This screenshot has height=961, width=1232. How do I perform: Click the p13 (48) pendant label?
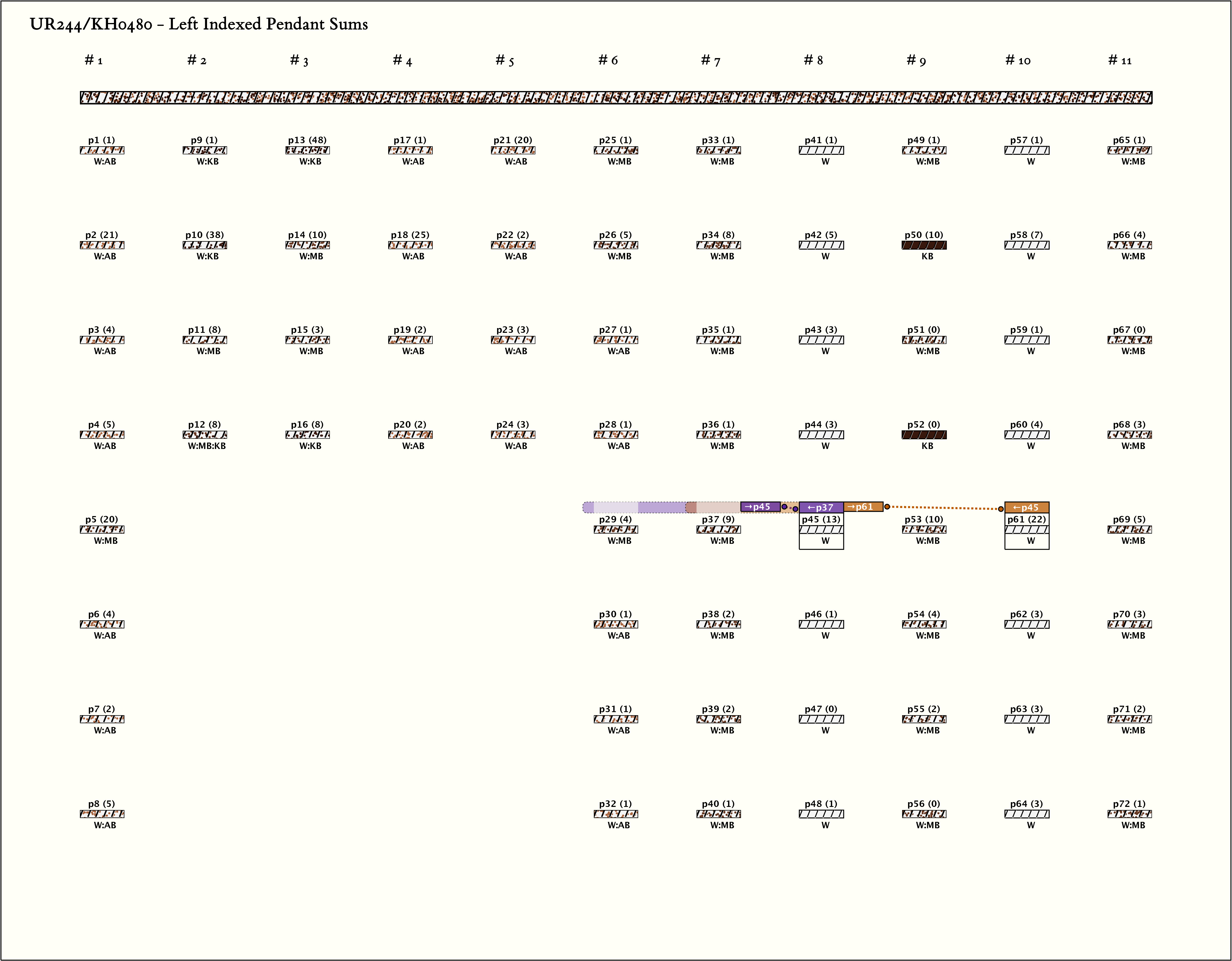click(x=307, y=140)
